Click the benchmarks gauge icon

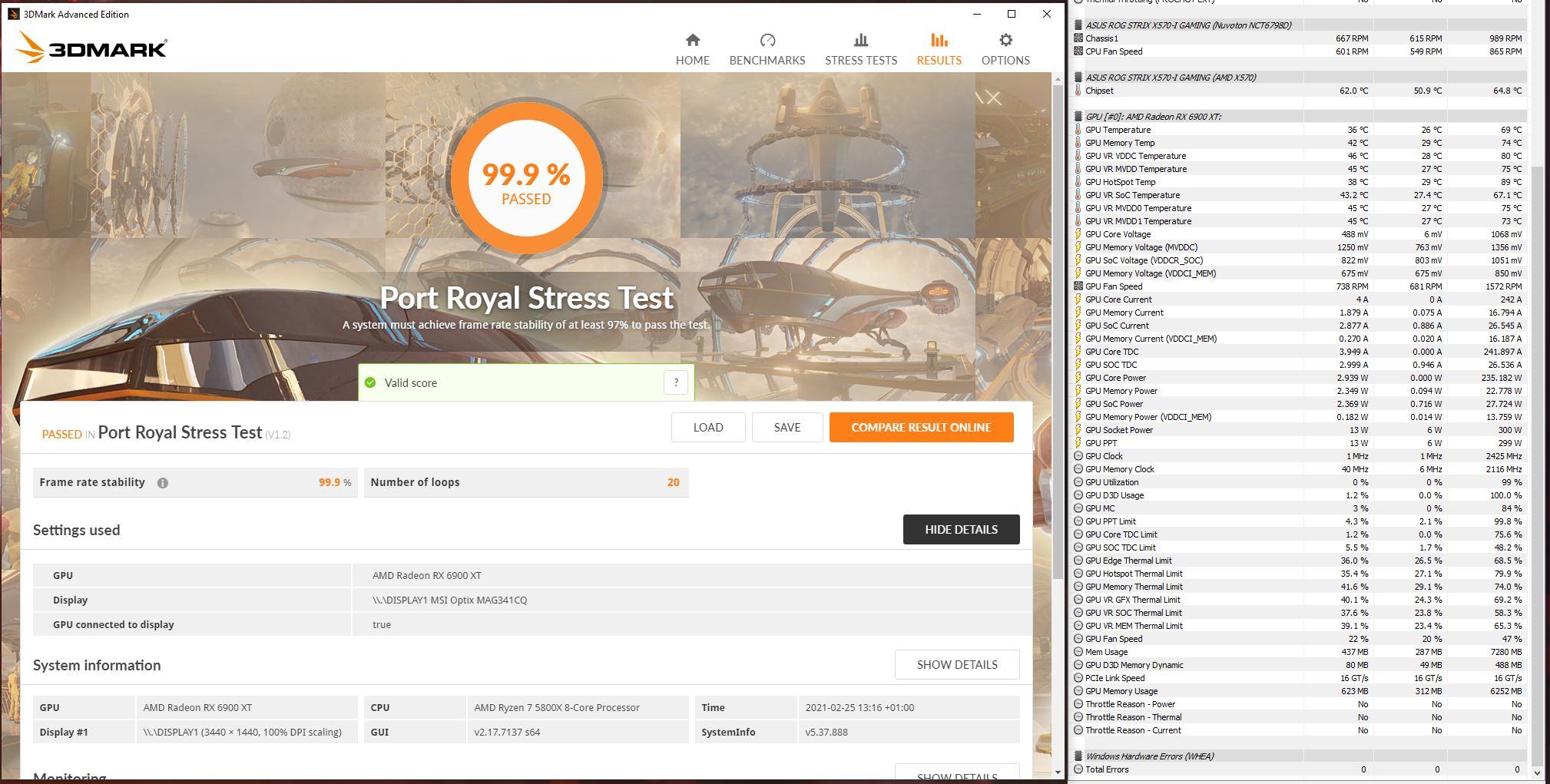[x=767, y=40]
